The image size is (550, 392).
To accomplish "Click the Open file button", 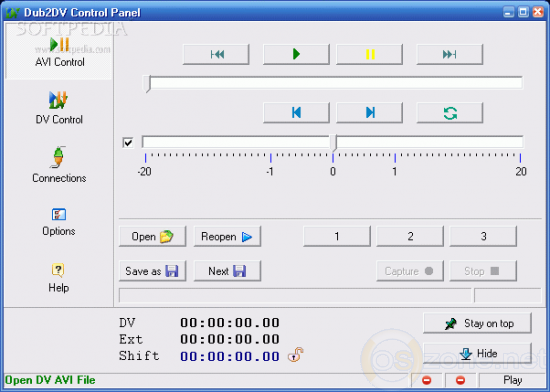I will tap(153, 236).
